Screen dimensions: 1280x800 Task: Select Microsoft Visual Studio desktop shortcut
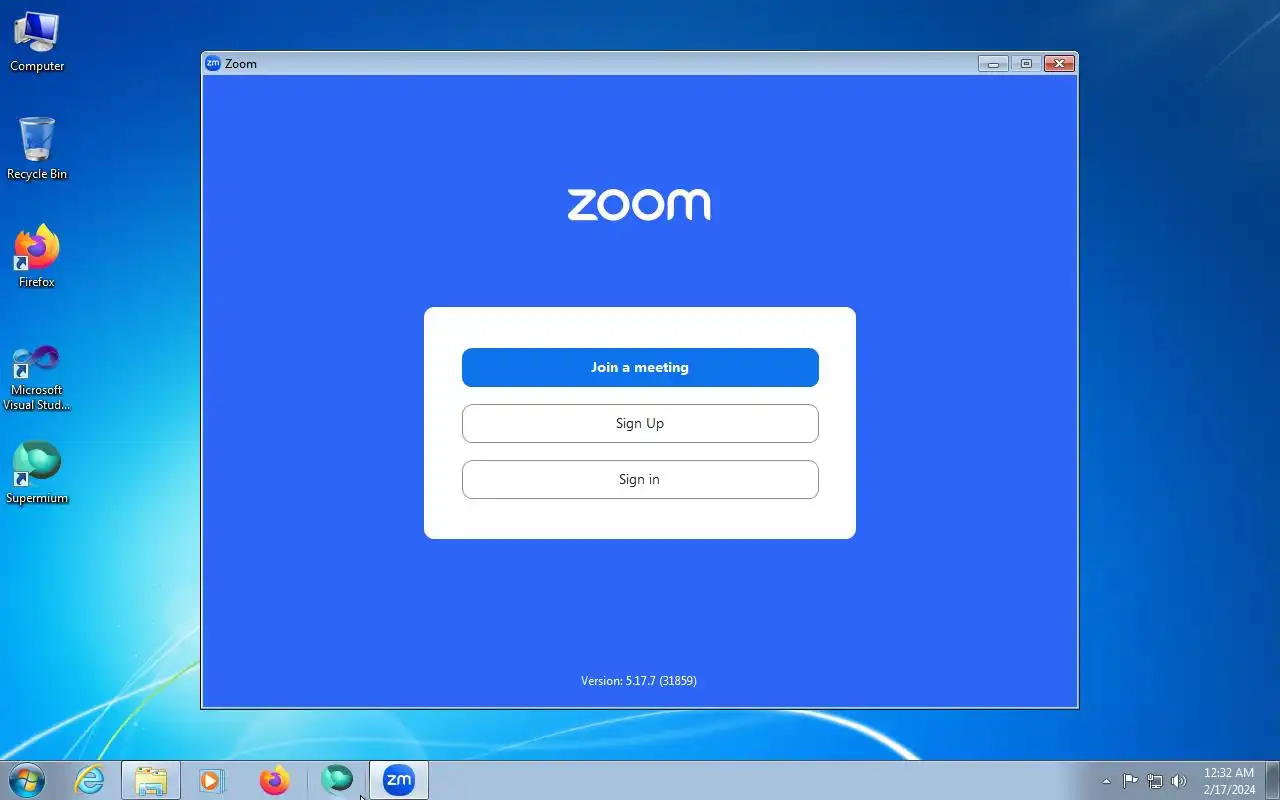(37, 377)
